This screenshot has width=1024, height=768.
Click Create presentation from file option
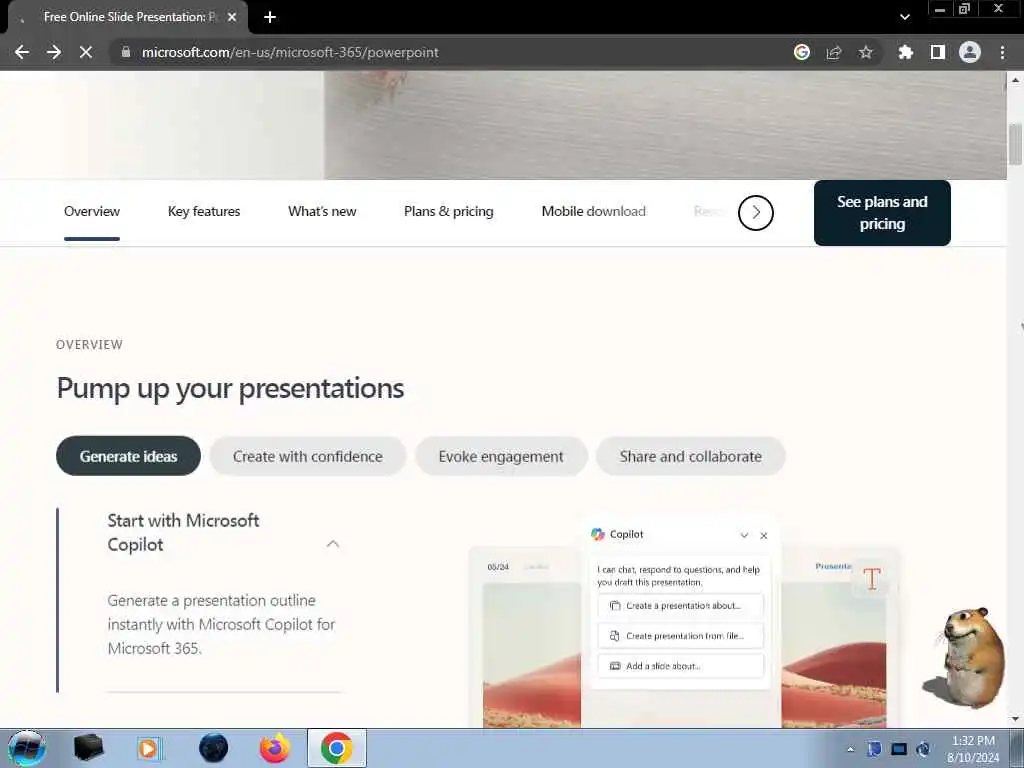tap(680, 635)
